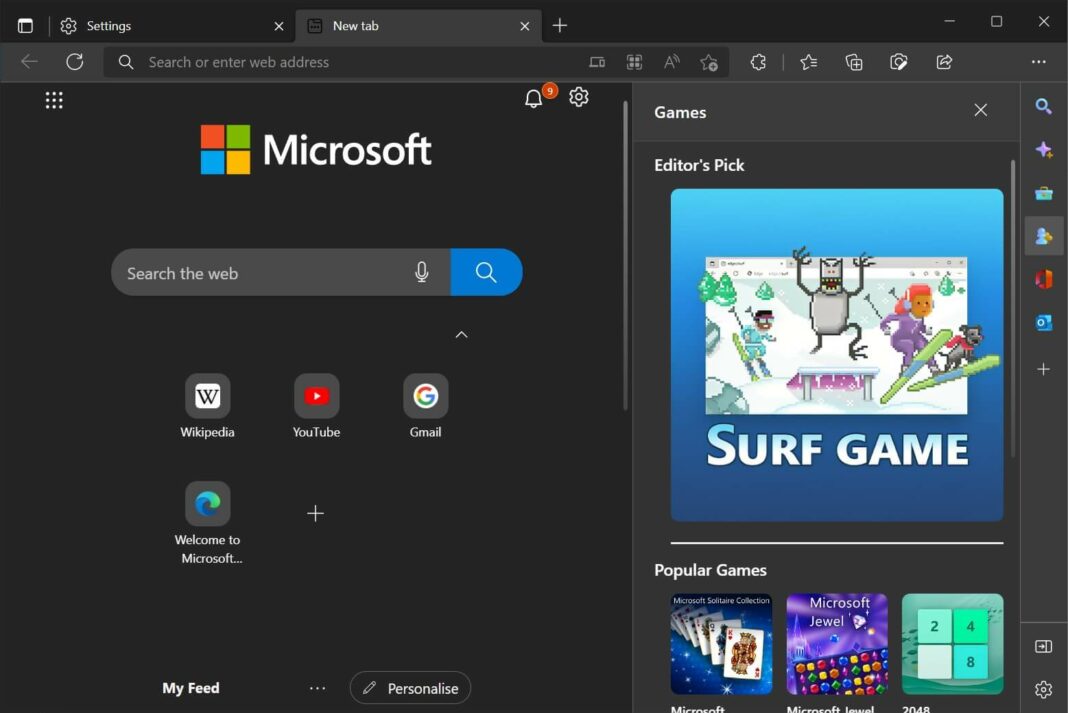Open the Favorites star menu
The image size is (1068, 713).
808,62
